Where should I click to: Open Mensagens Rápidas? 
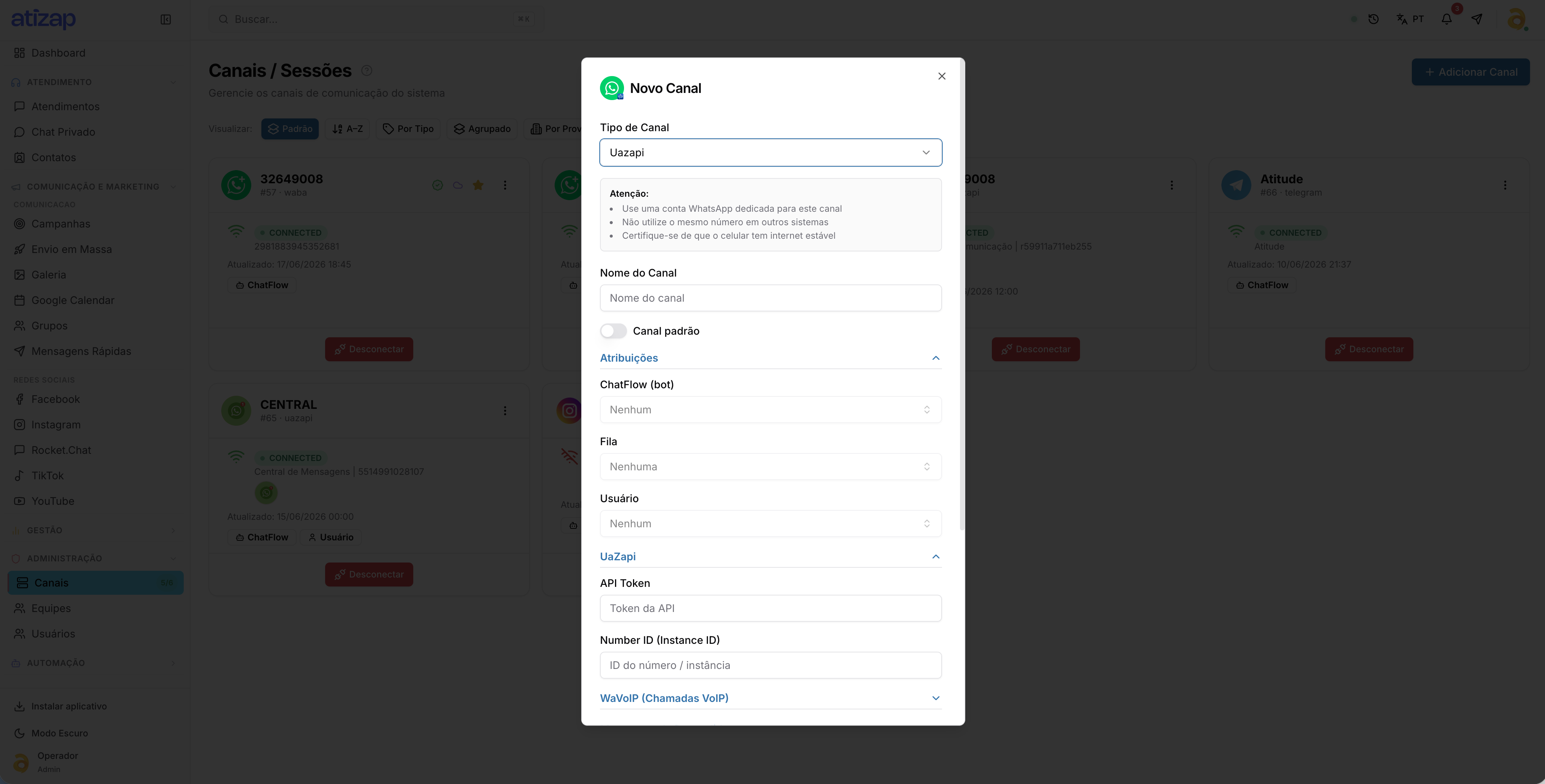tap(95, 351)
